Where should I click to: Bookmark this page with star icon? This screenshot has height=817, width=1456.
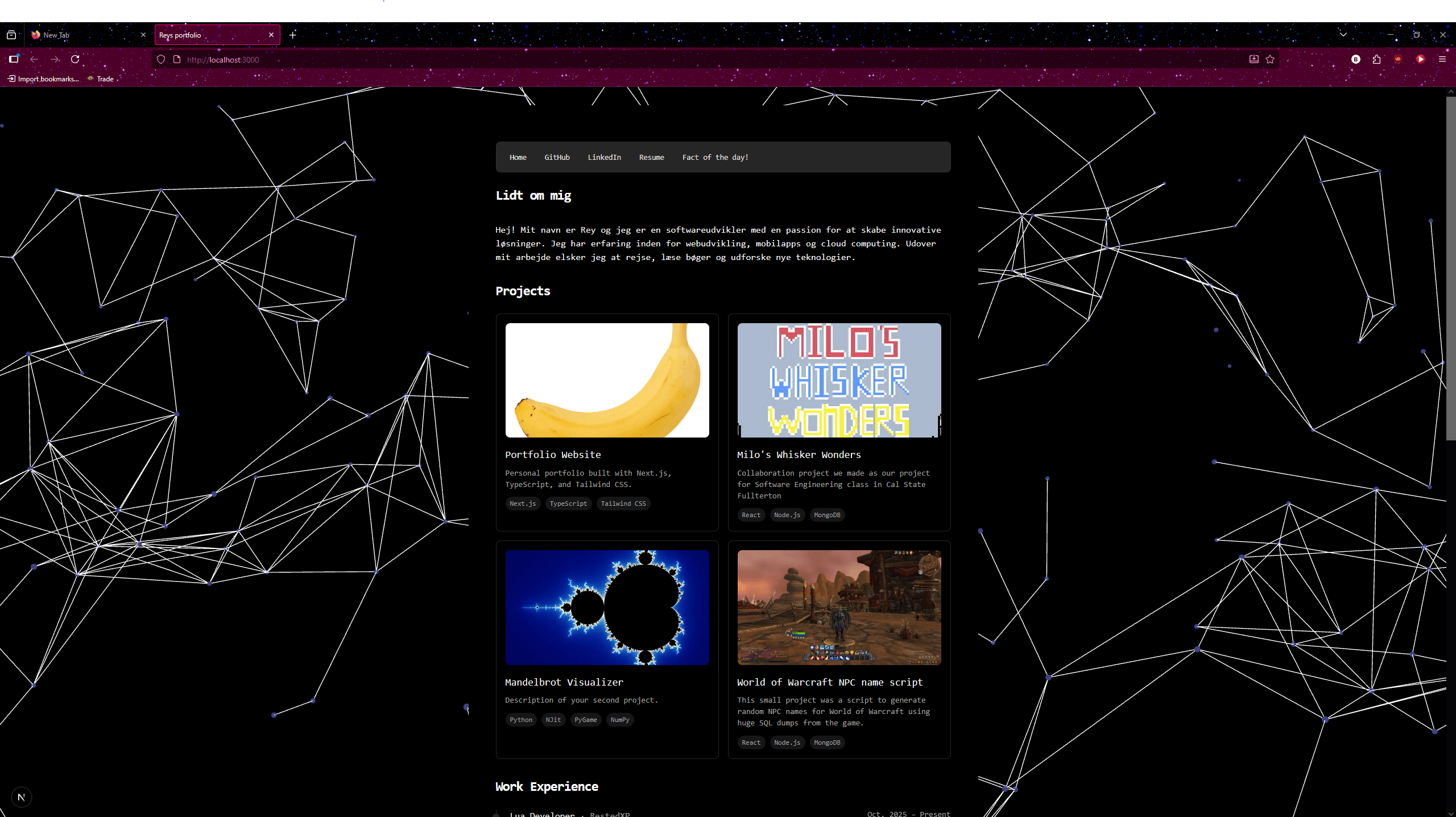pyautogui.click(x=1270, y=59)
